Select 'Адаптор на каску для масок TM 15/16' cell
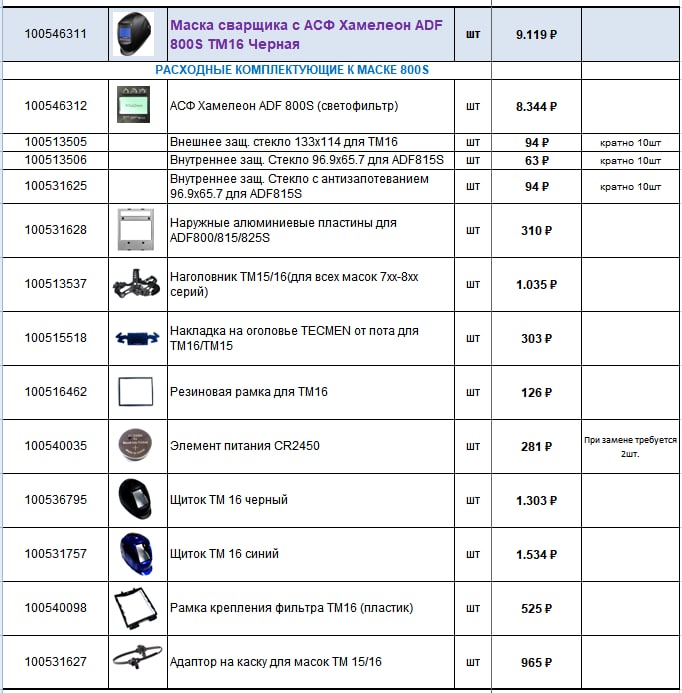 [311, 662]
